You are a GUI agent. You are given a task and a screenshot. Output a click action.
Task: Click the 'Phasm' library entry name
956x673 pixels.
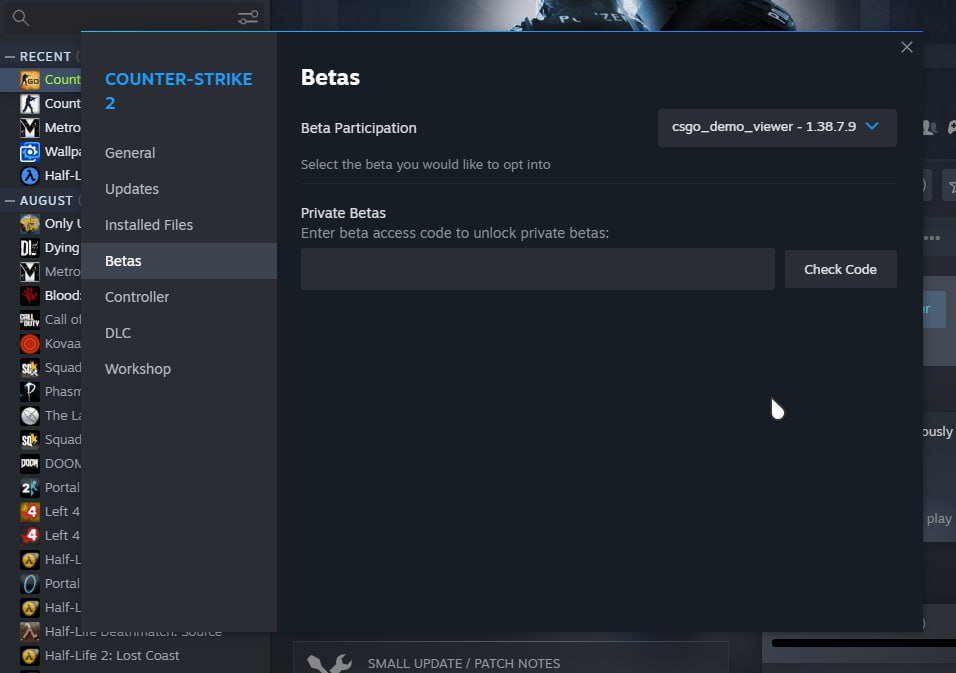point(63,391)
